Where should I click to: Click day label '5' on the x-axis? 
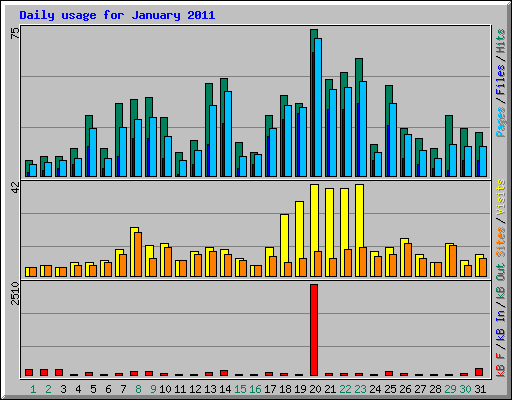coord(93,389)
